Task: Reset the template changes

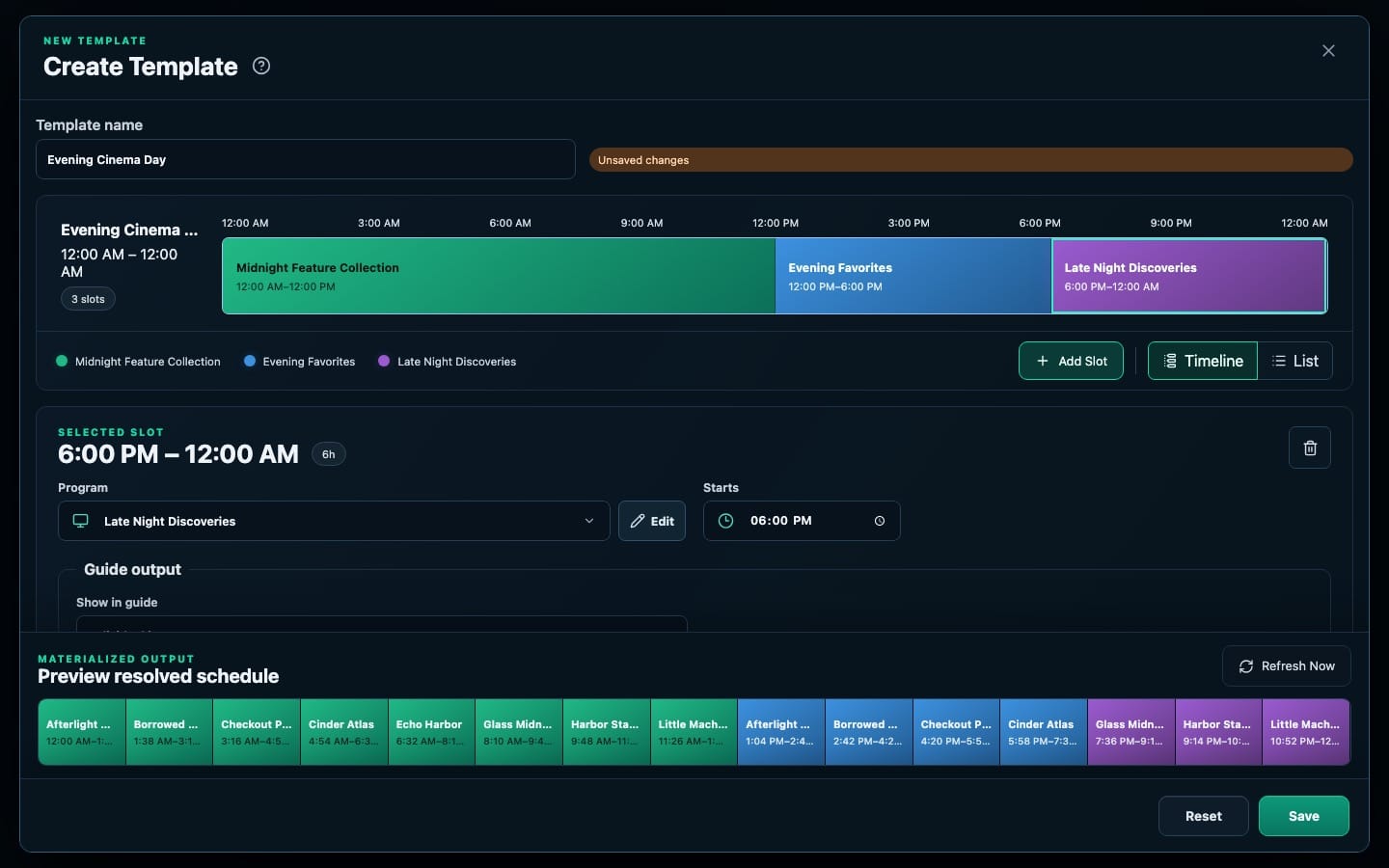Action: coord(1204,816)
